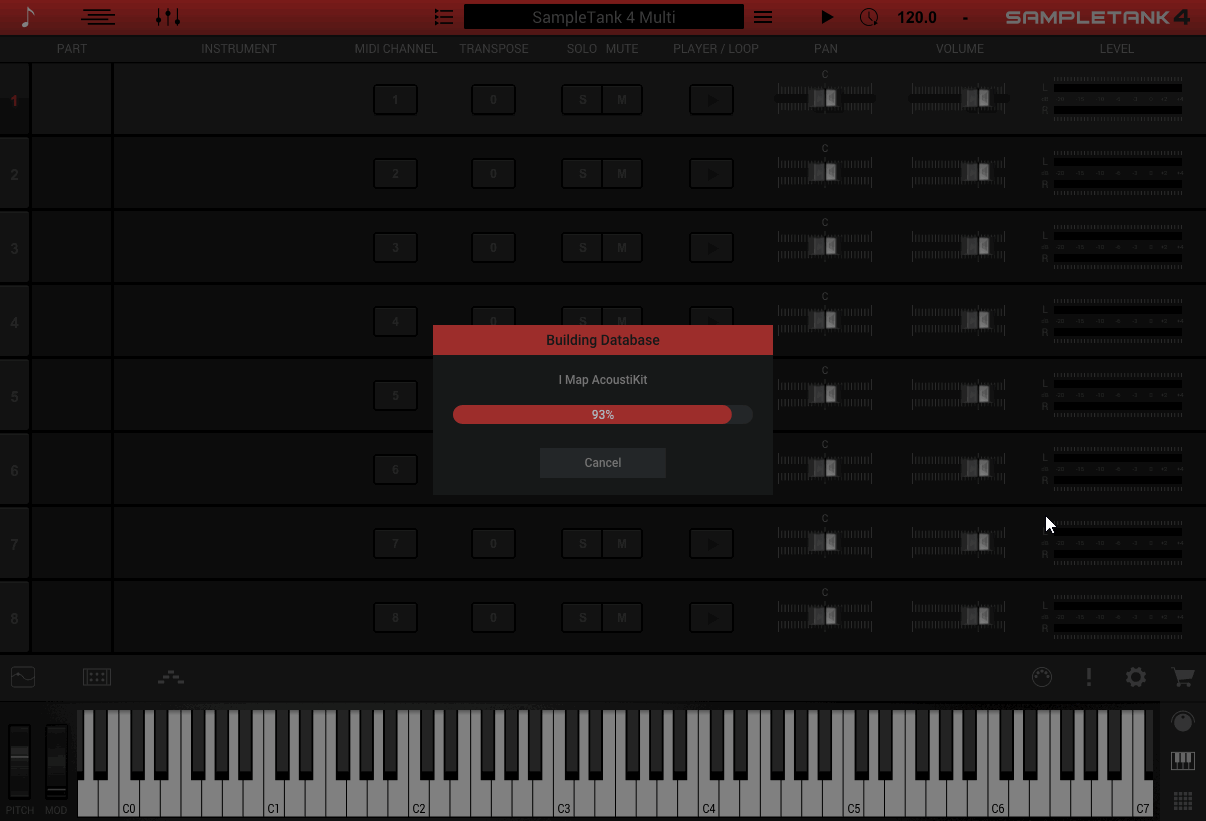Open transpose value box for part 3

493,248
